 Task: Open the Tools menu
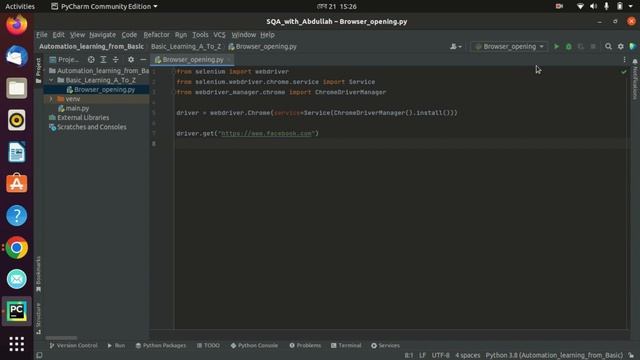[200, 35]
